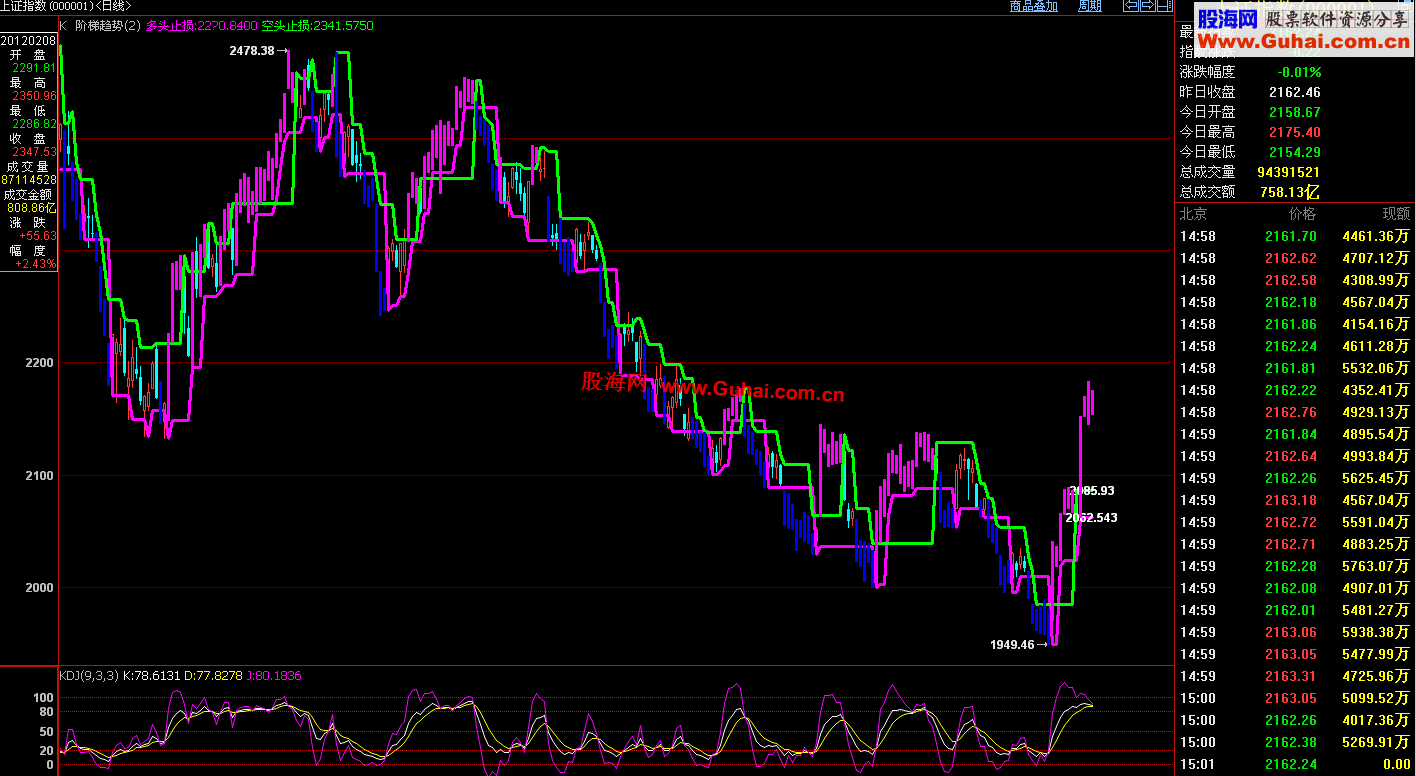The image size is (1416, 776).
Task: Click the tick amount 4895.54万
Action: coord(1377,434)
